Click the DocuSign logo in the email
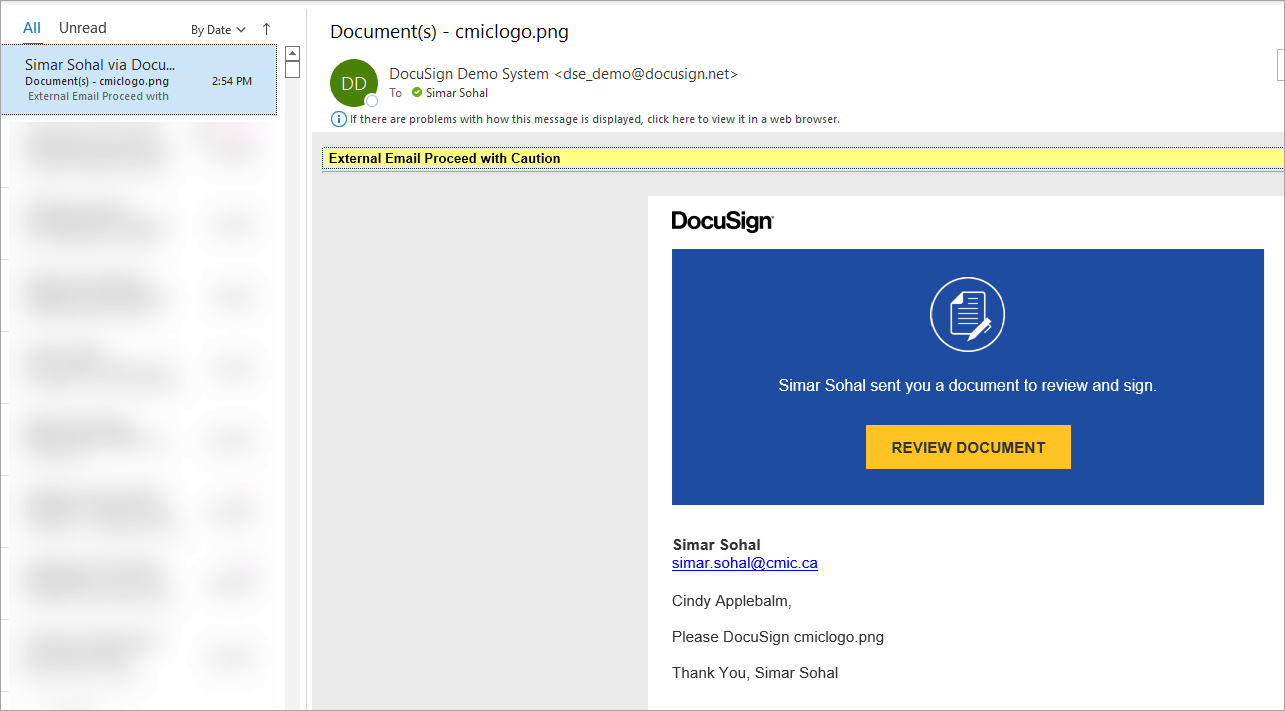 coord(722,221)
